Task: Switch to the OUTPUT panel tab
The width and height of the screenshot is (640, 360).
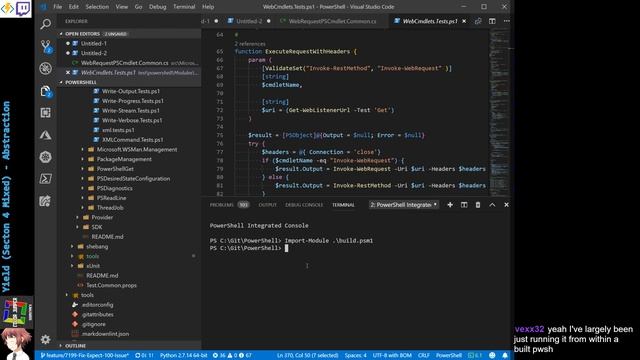Action: [267, 205]
